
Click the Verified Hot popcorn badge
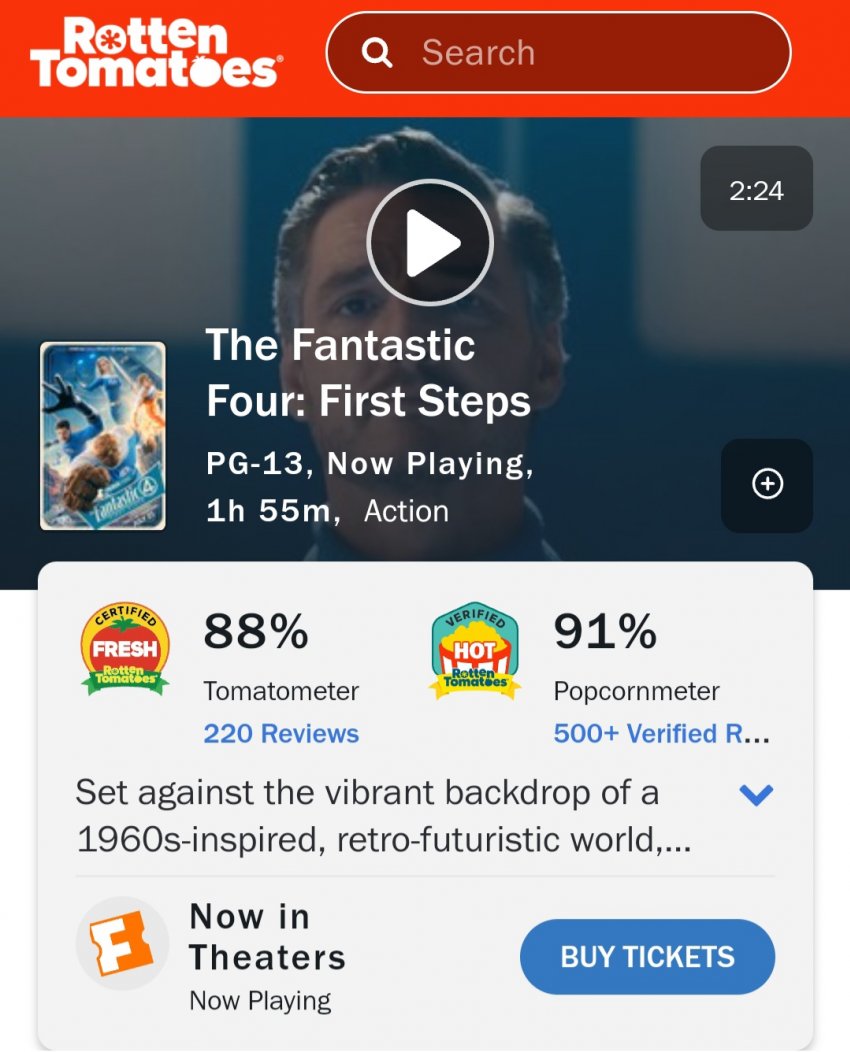tap(475, 650)
